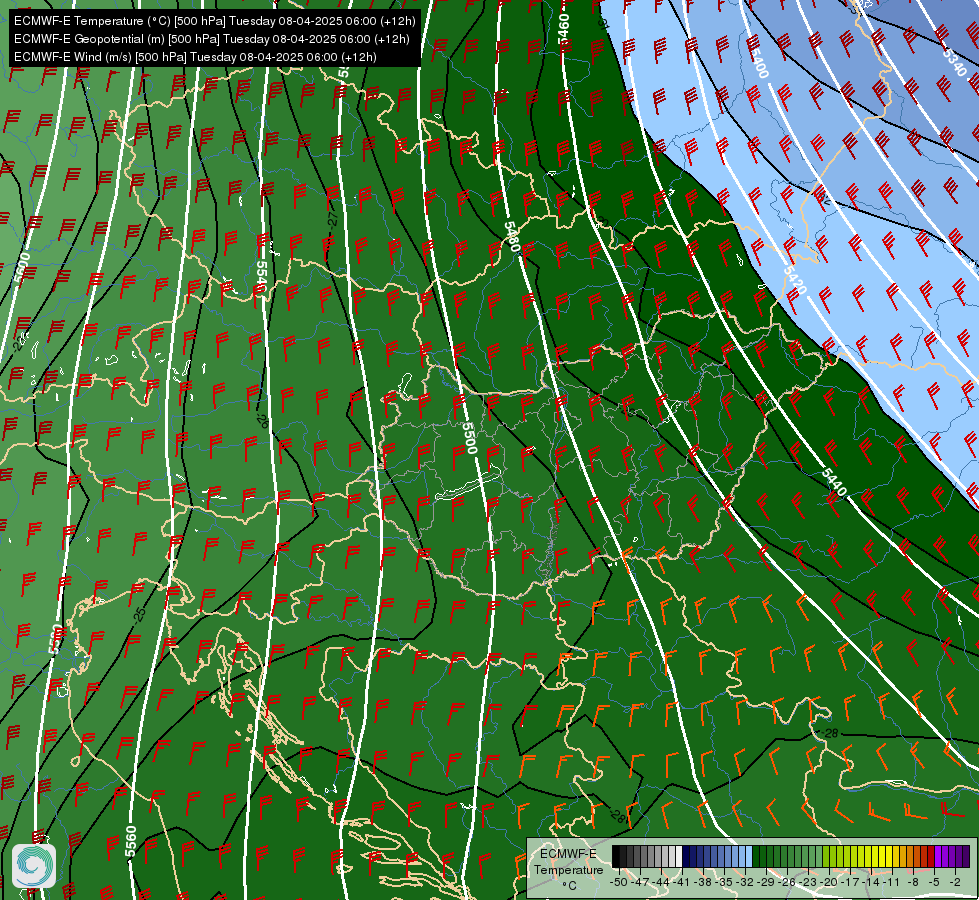
Task: Click the 5480 geopotential contour label
Action: 511,237
